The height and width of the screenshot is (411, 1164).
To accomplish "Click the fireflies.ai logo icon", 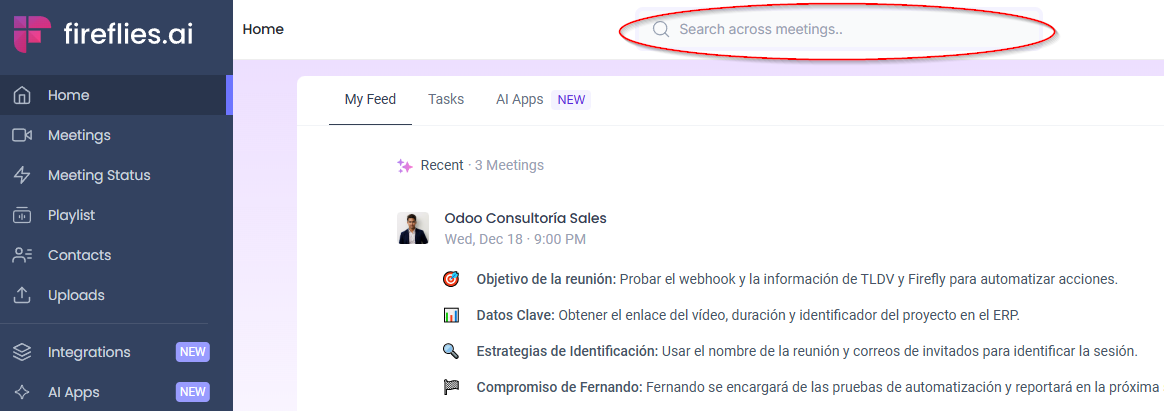I will coord(32,33).
